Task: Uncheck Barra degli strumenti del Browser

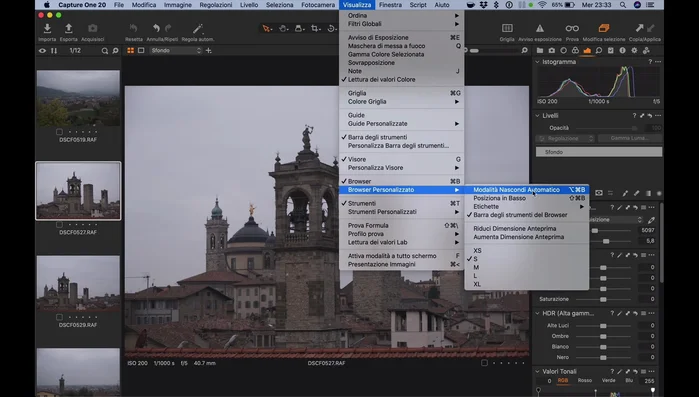Action: click(520, 215)
